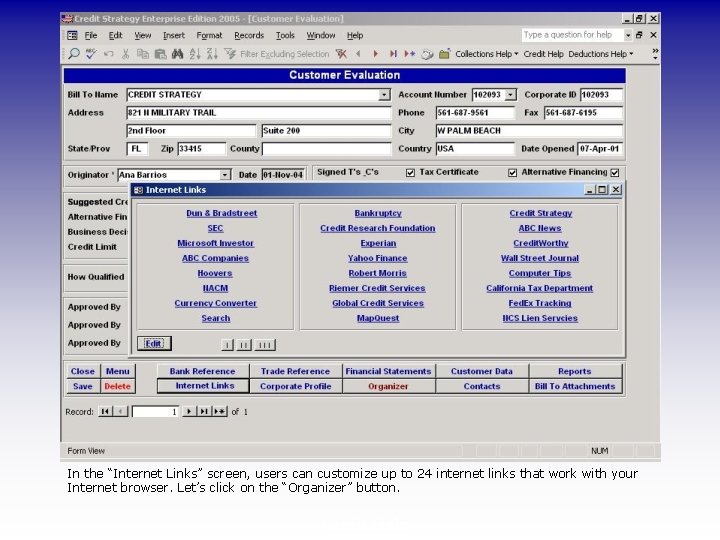Click the folder icon in toolbar
This screenshot has height=540, width=720.
444,54
